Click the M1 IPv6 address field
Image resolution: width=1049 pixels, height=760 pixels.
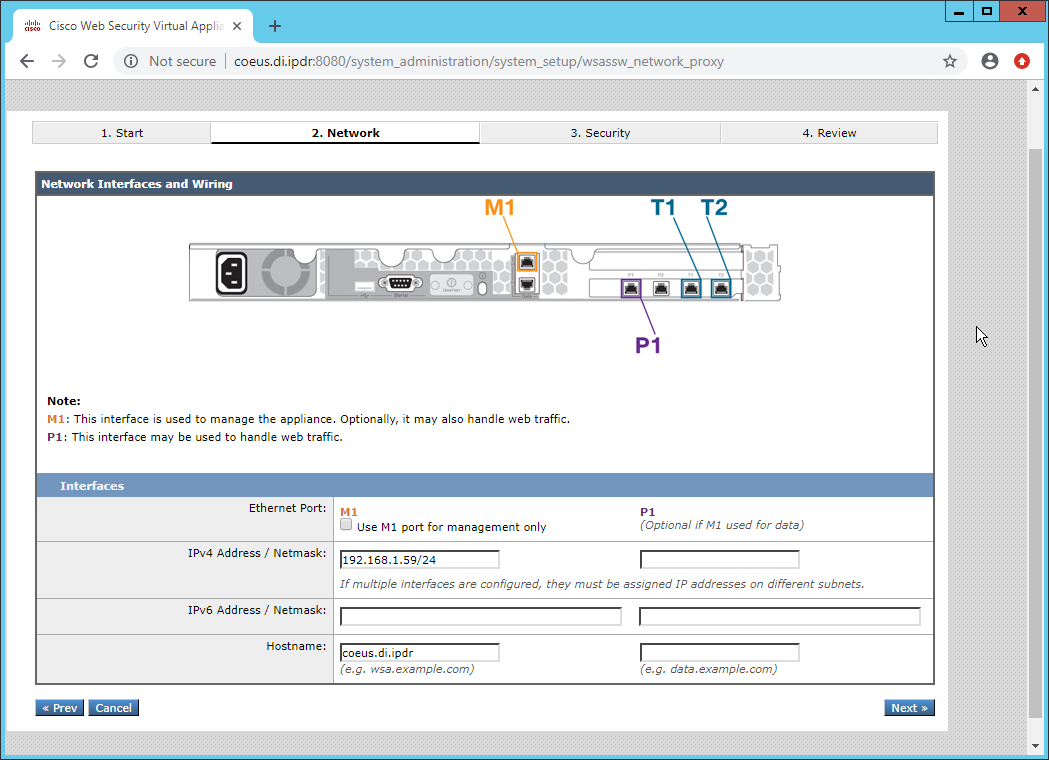click(480, 616)
